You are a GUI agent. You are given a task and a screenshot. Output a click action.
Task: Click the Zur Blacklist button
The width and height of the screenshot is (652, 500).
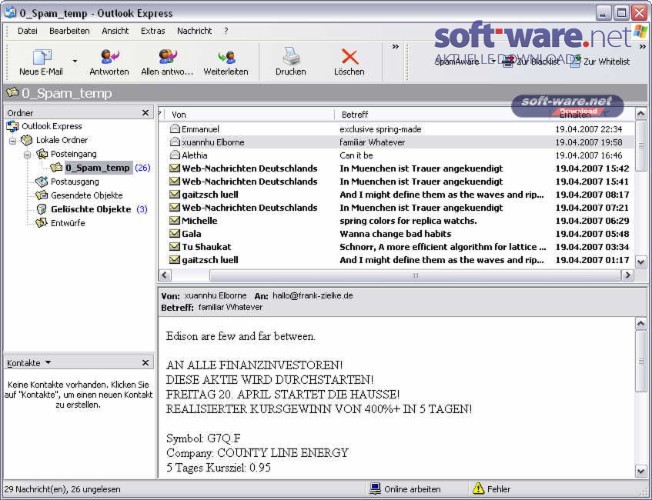(531, 62)
